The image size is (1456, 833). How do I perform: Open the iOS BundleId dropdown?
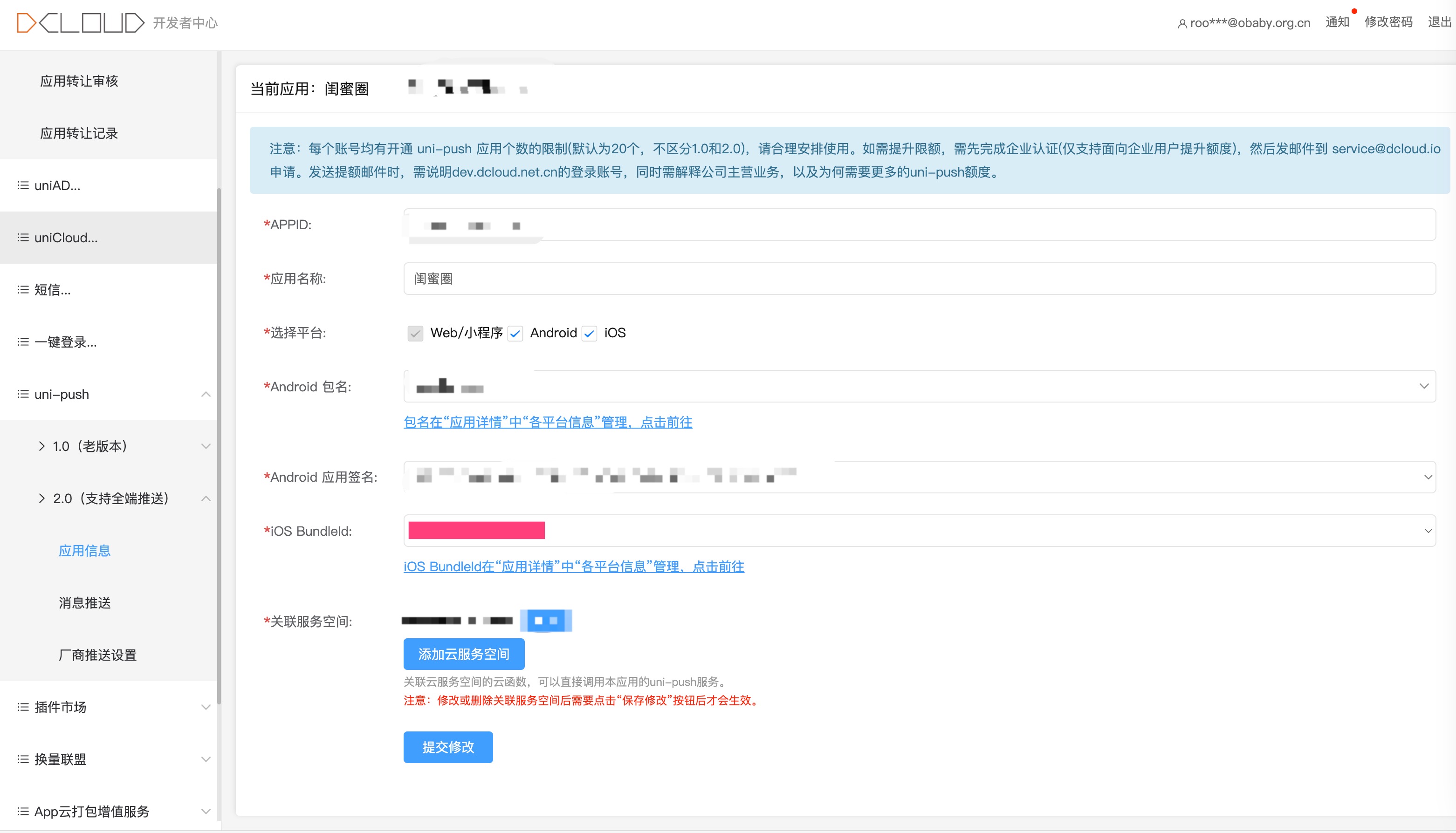coord(1428,531)
